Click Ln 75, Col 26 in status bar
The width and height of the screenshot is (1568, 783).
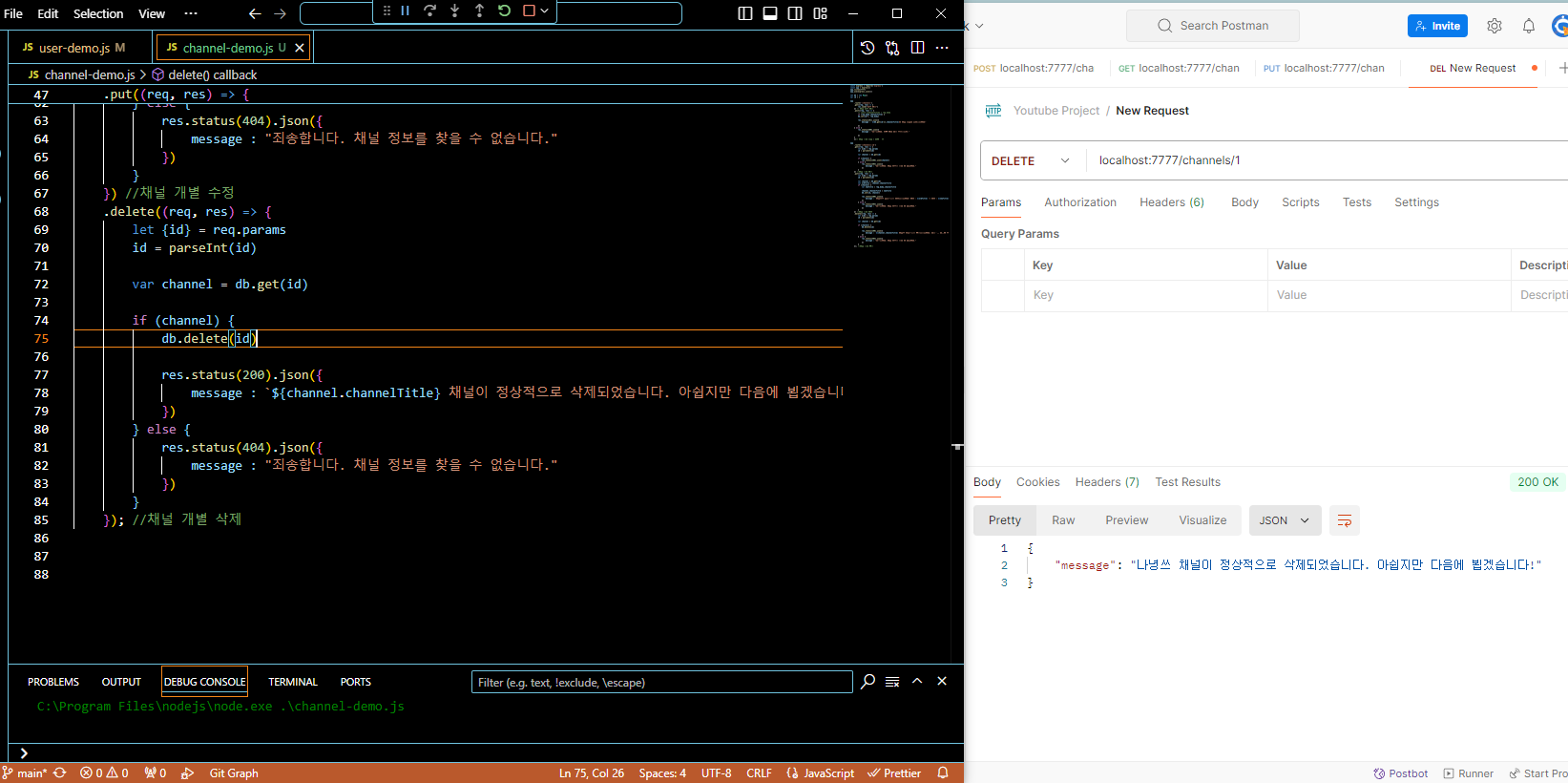[x=592, y=773]
